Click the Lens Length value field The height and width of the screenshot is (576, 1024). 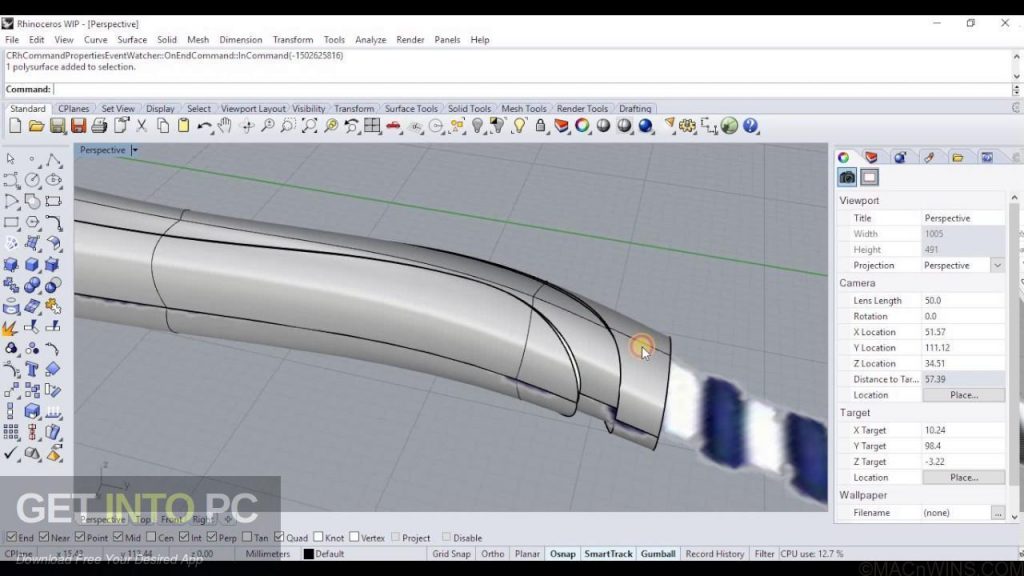(963, 300)
